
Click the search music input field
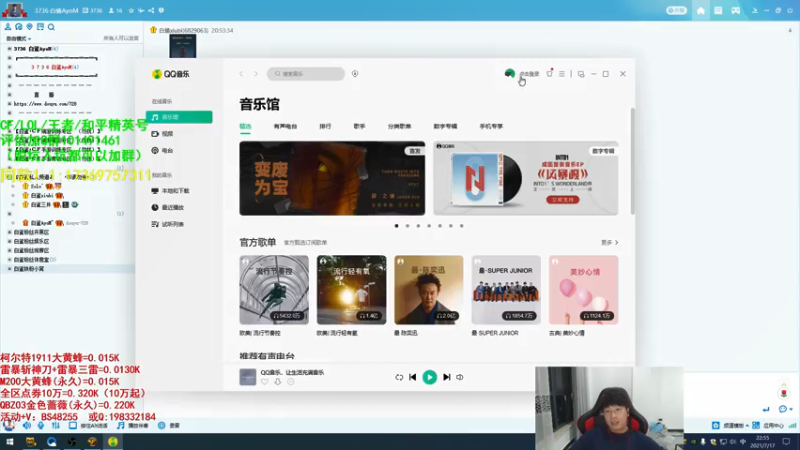coord(306,74)
